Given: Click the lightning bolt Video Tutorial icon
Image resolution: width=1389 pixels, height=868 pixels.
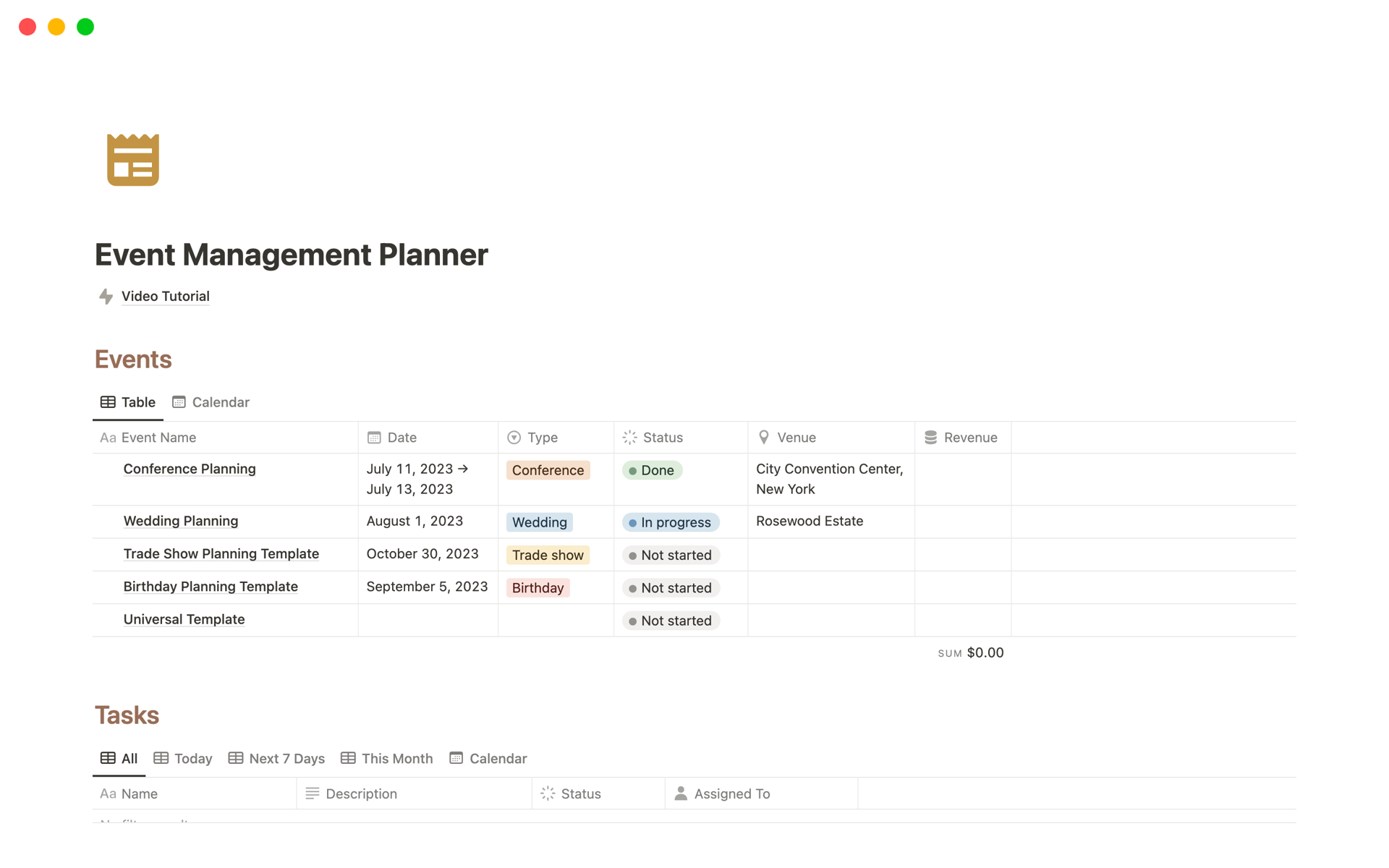Looking at the screenshot, I should coord(106,296).
